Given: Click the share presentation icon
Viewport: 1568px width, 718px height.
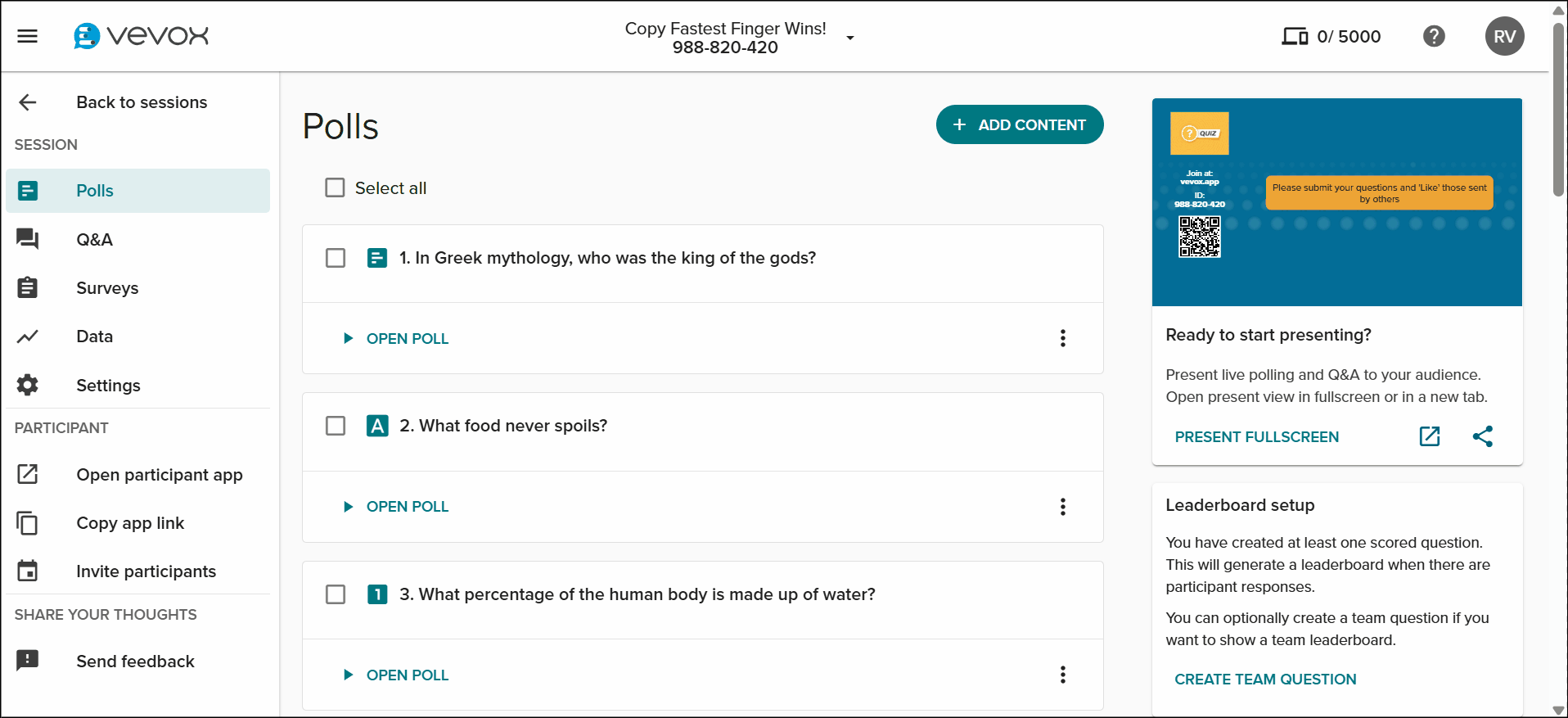Looking at the screenshot, I should pyautogui.click(x=1483, y=436).
